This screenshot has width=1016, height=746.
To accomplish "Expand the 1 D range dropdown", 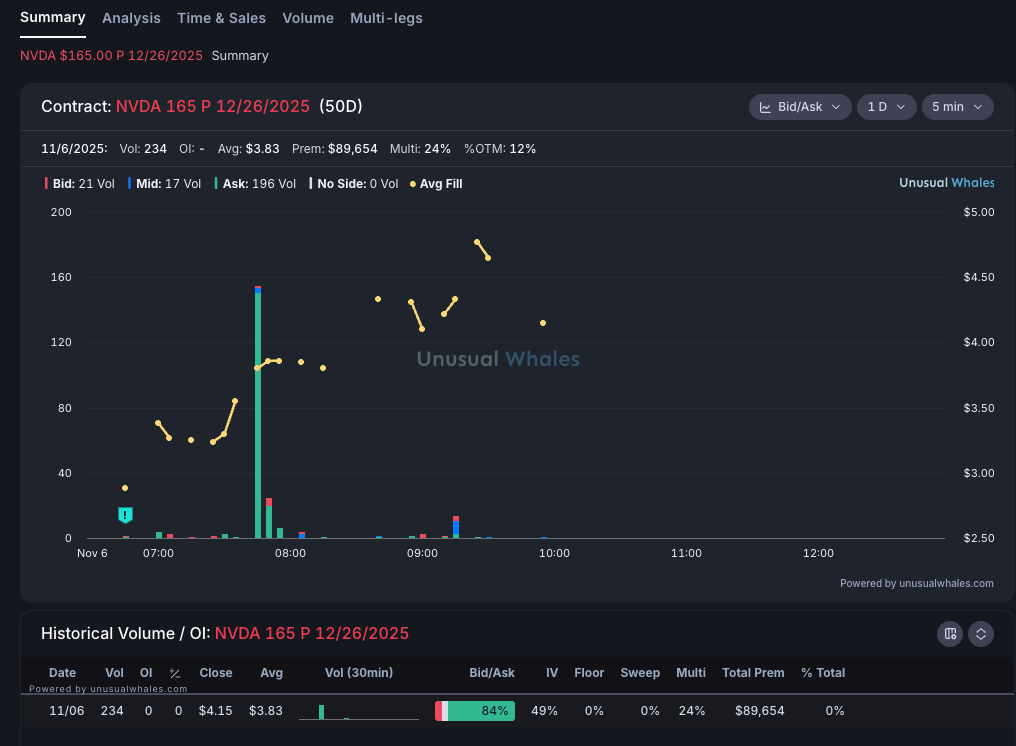I will tap(886, 107).
